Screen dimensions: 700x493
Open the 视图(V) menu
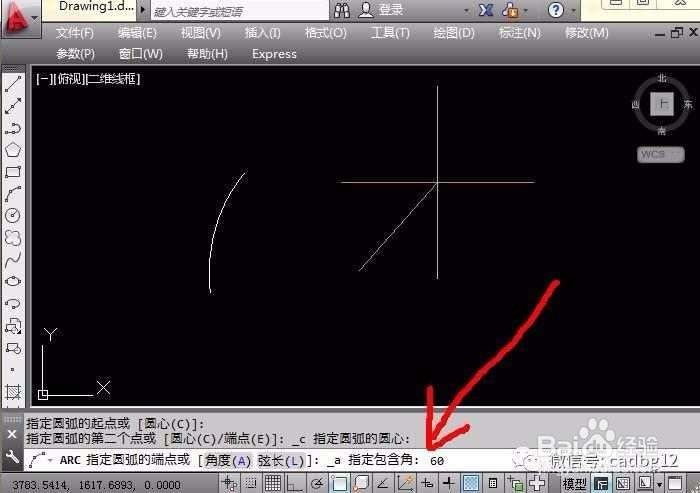pyautogui.click(x=200, y=33)
